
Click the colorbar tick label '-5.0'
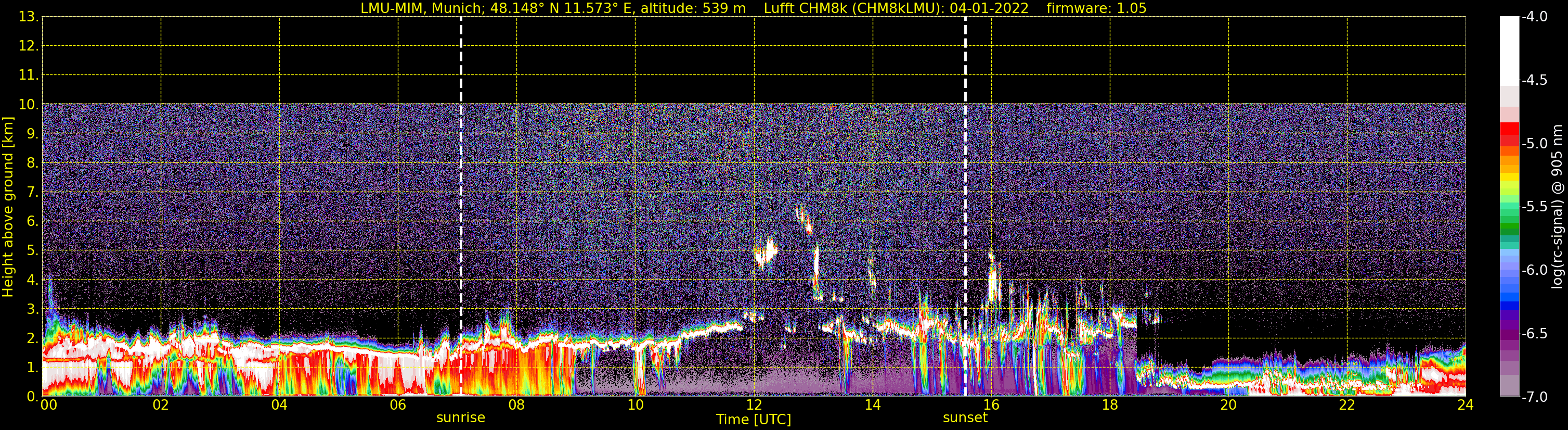(x=1535, y=143)
